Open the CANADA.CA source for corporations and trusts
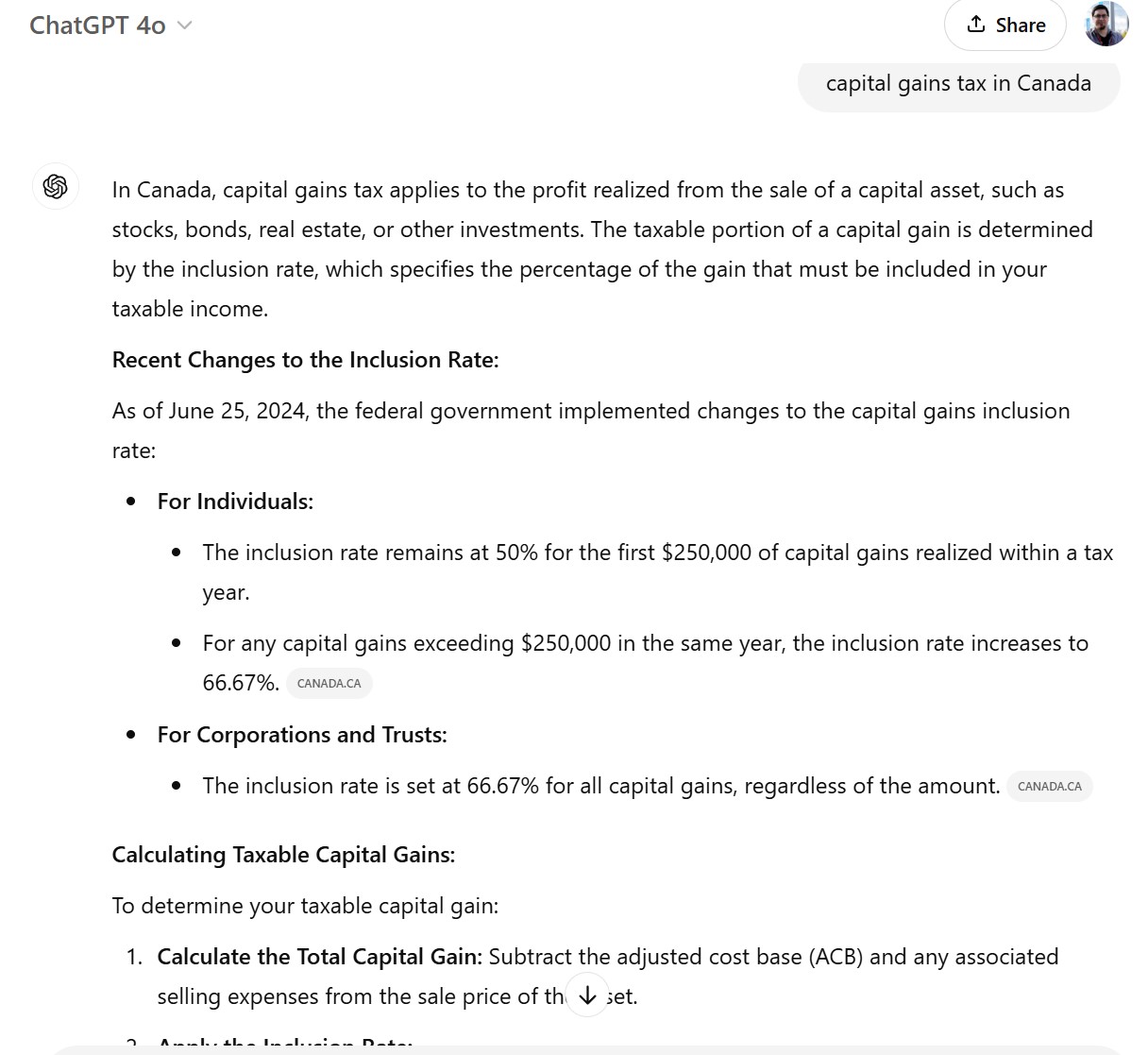 (1049, 787)
